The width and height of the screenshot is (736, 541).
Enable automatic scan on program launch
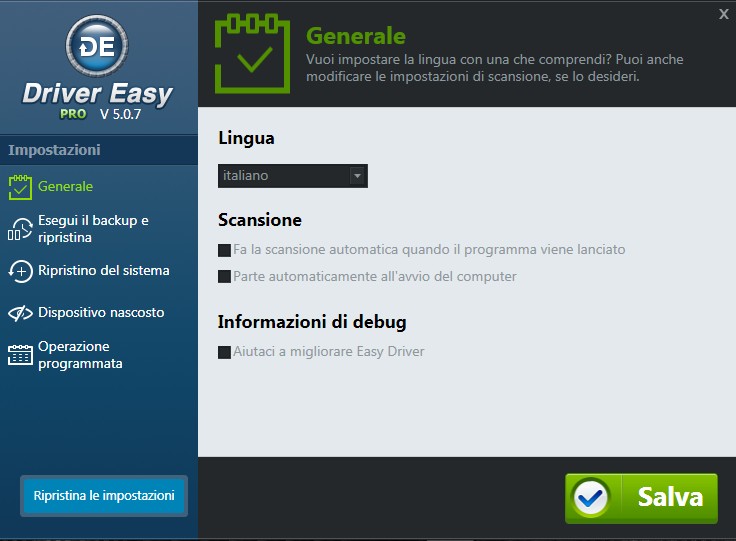pyautogui.click(x=224, y=250)
